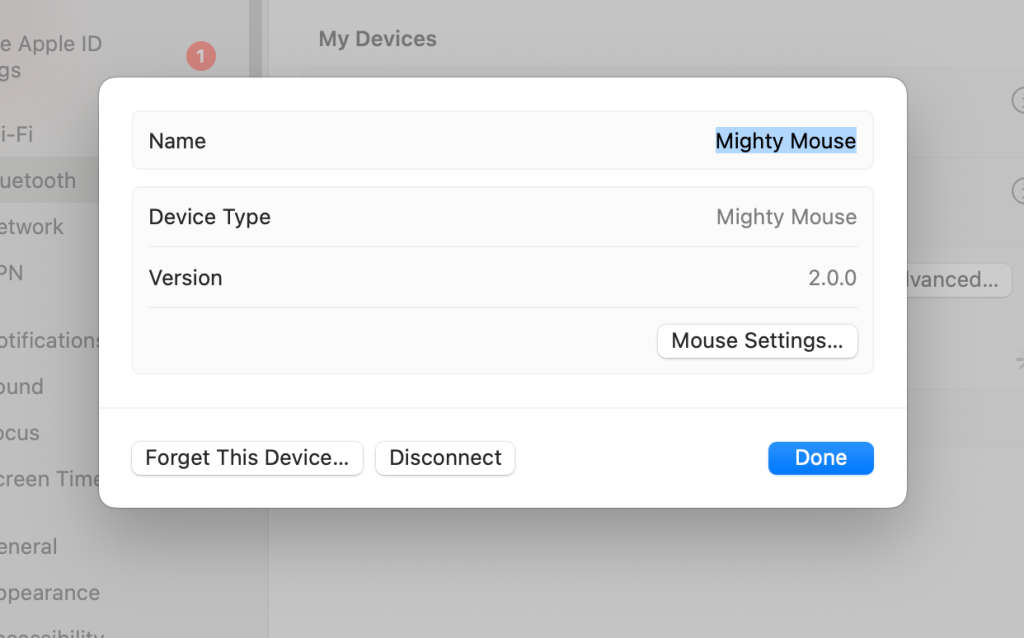The image size is (1024, 638).
Task: Click the info icon for the second device
Action: (x=1018, y=190)
